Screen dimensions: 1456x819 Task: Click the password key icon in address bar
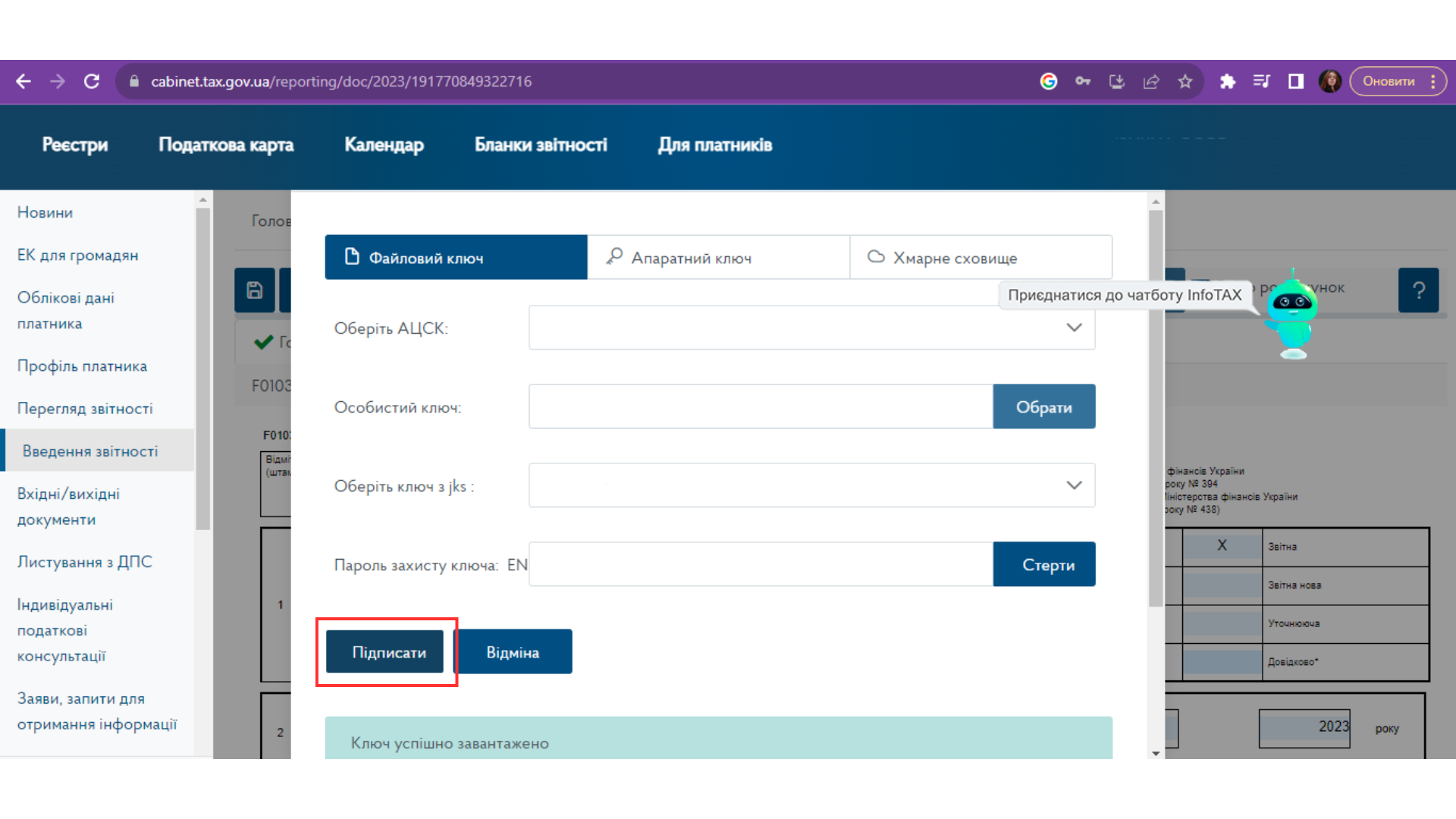point(1083,81)
